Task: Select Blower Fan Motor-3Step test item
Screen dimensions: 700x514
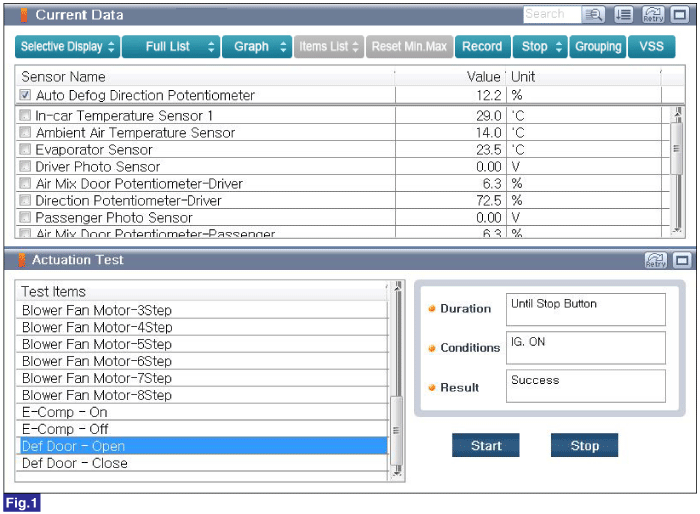Action: point(202,310)
